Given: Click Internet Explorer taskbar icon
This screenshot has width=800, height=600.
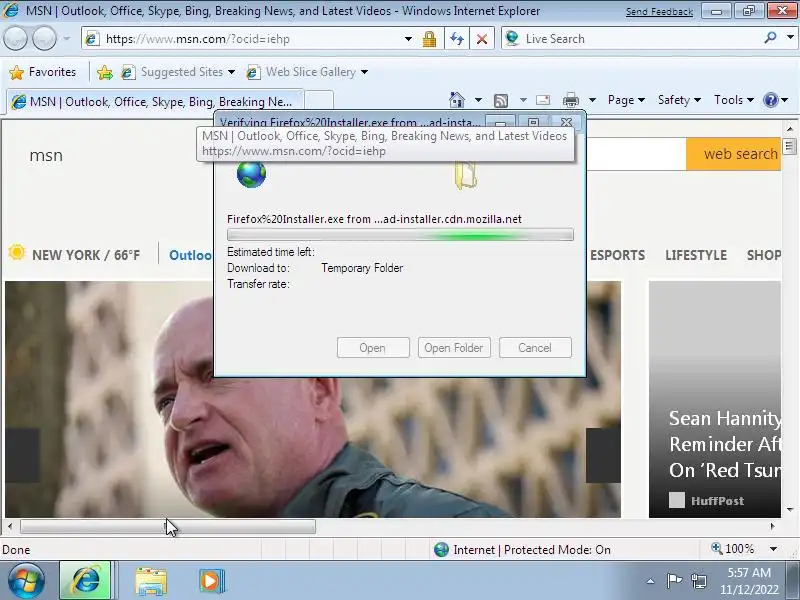Looking at the screenshot, I should pyautogui.click(x=85, y=580).
